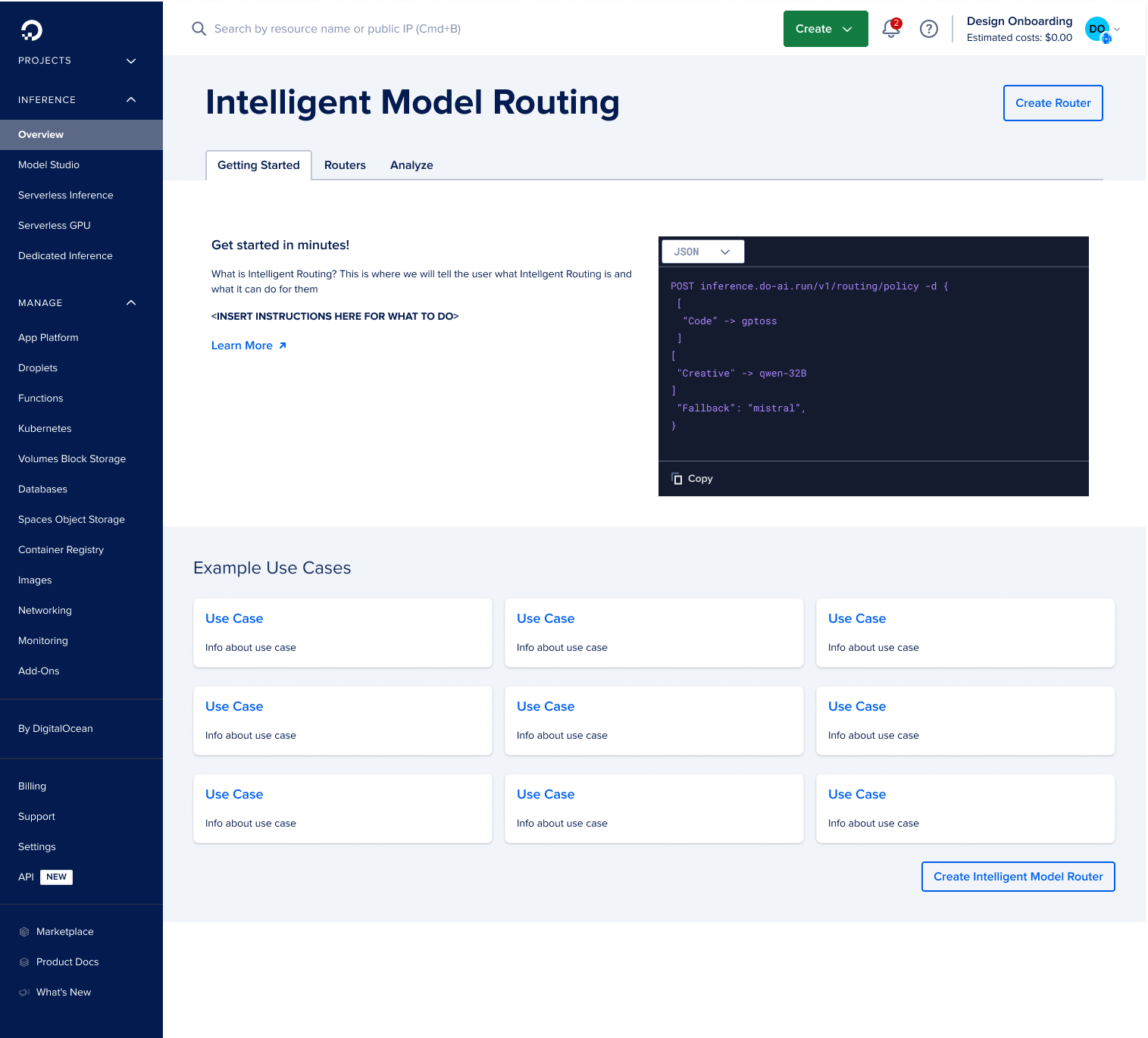
Task: Click the Copy button below code
Action: (x=692, y=479)
